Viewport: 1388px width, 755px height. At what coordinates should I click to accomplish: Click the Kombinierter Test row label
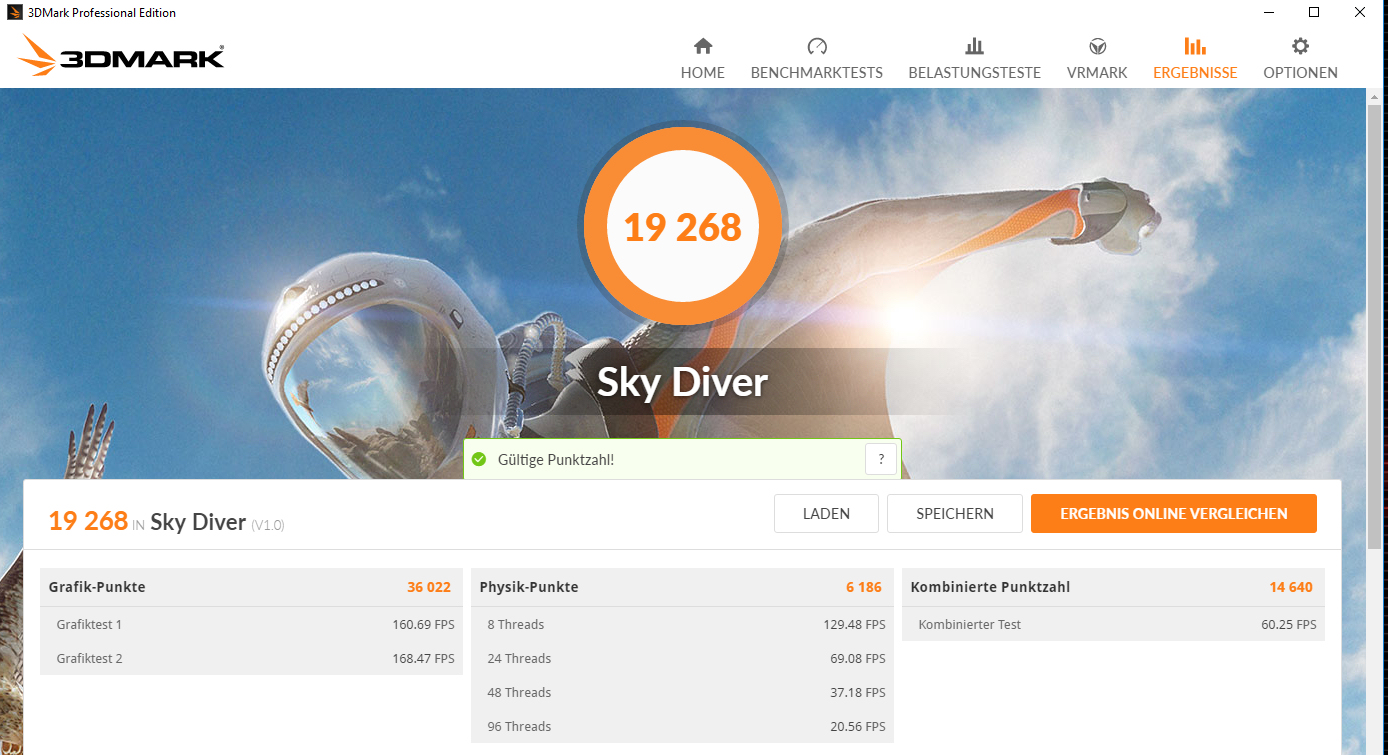(969, 625)
